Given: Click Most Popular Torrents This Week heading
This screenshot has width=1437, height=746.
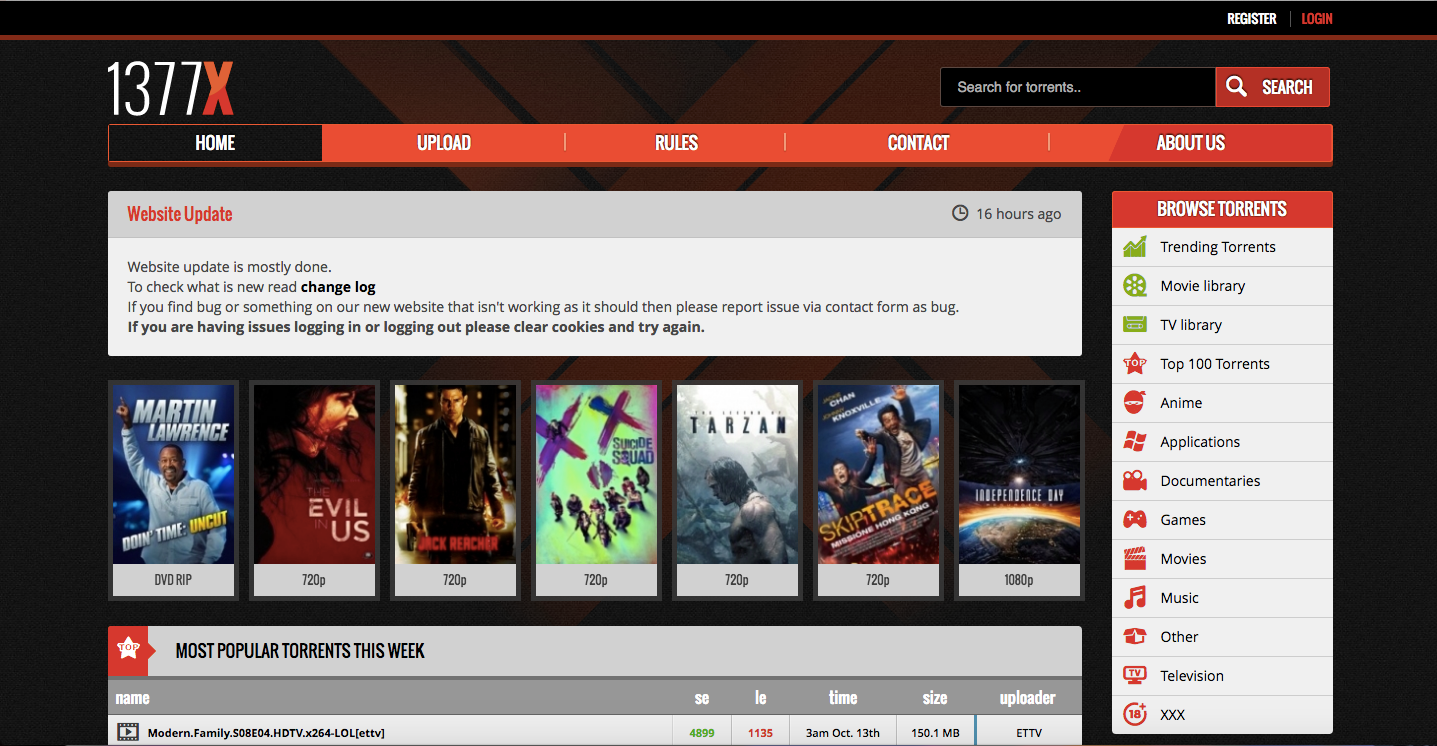Looking at the screenshot, I should [300, 651].
